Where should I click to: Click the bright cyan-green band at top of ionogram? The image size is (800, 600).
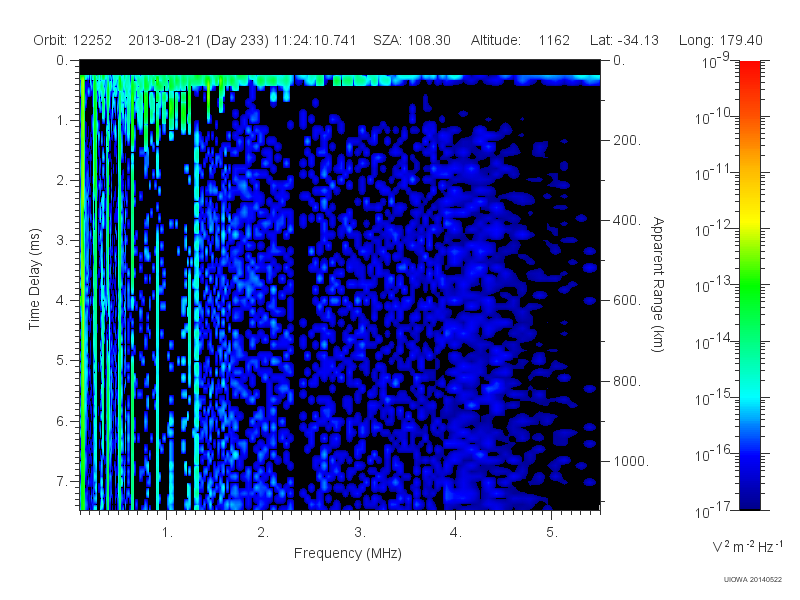coord(339,80)
